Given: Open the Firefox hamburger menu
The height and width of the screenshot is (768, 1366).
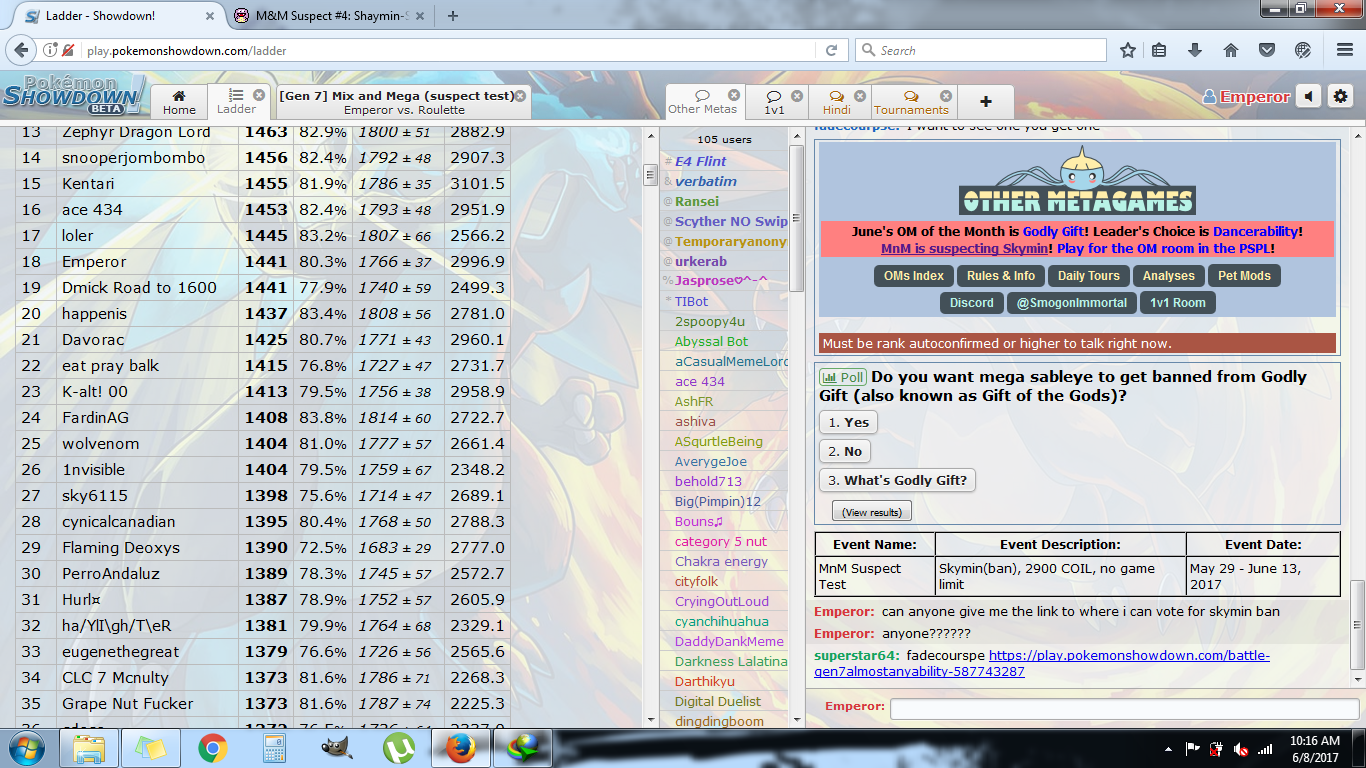Looking at the screenshot, I should click(1343, 50).
